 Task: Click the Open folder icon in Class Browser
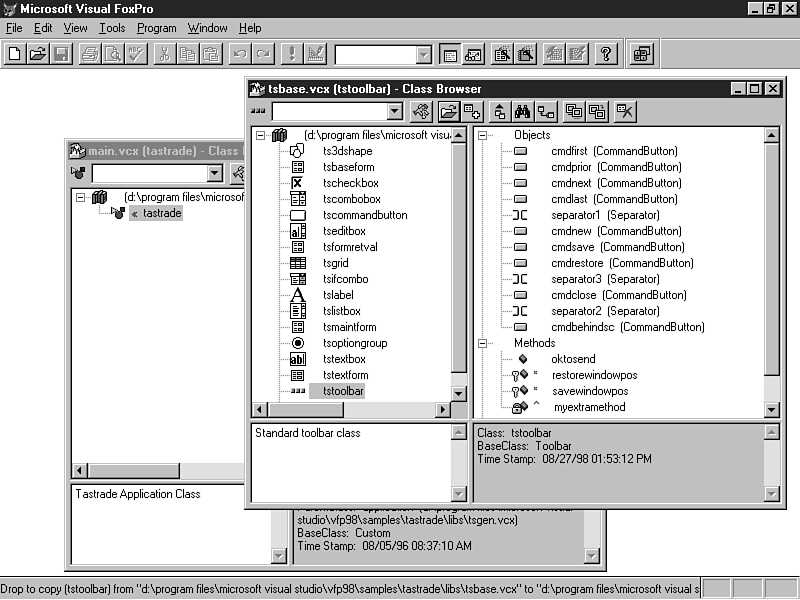(449, 111)
